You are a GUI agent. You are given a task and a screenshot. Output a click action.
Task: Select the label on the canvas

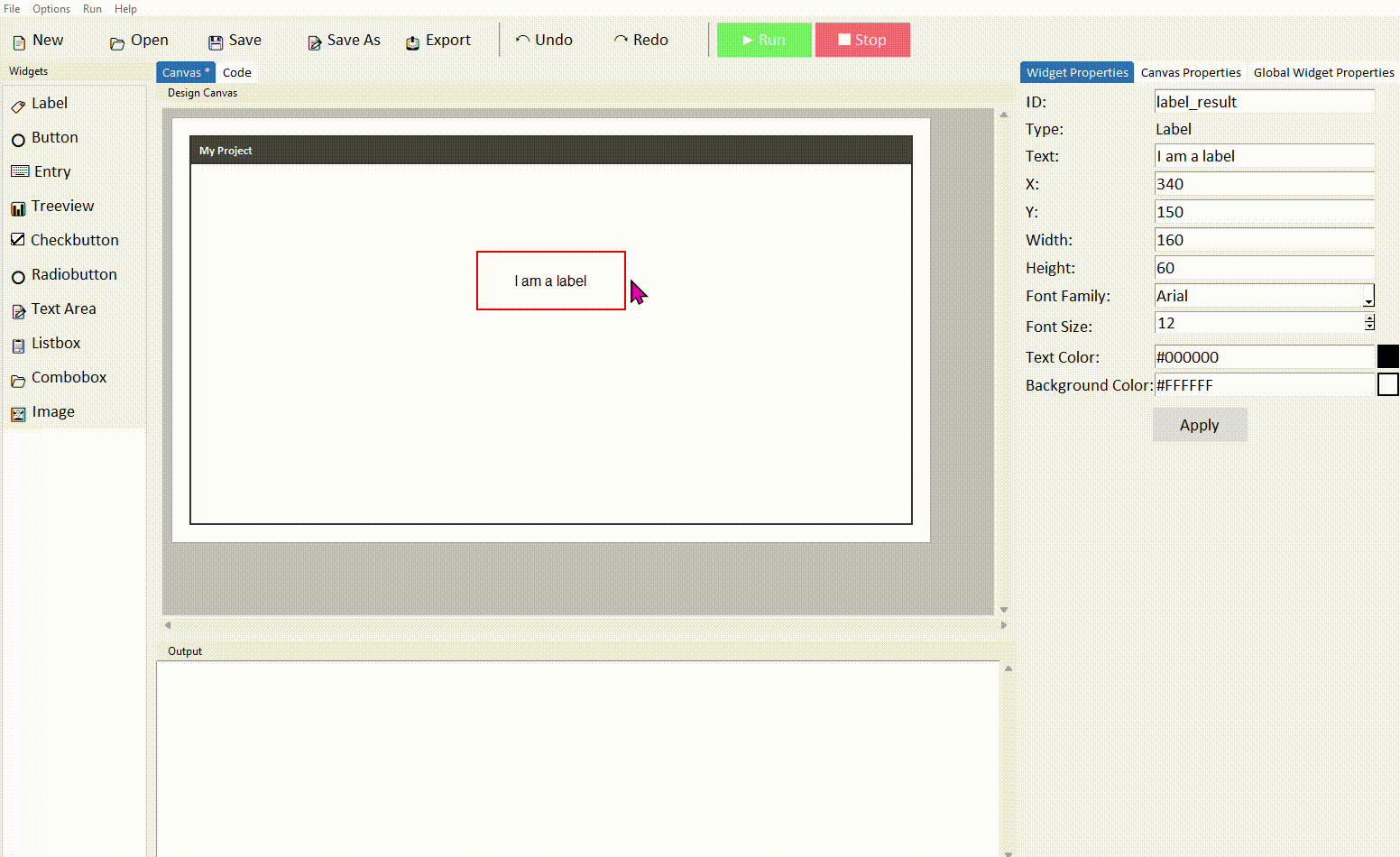550,281
